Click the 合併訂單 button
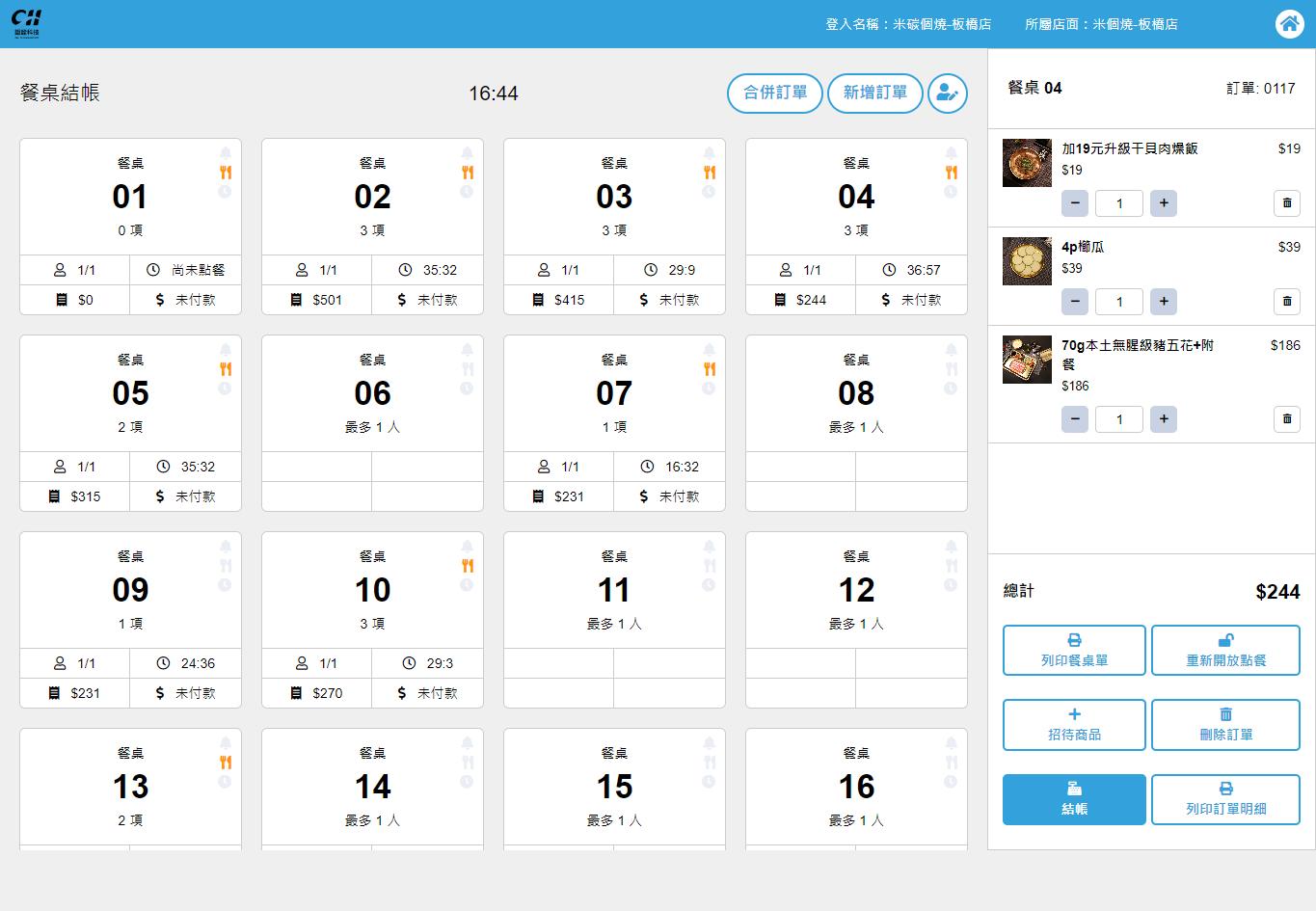 point(775,94)
